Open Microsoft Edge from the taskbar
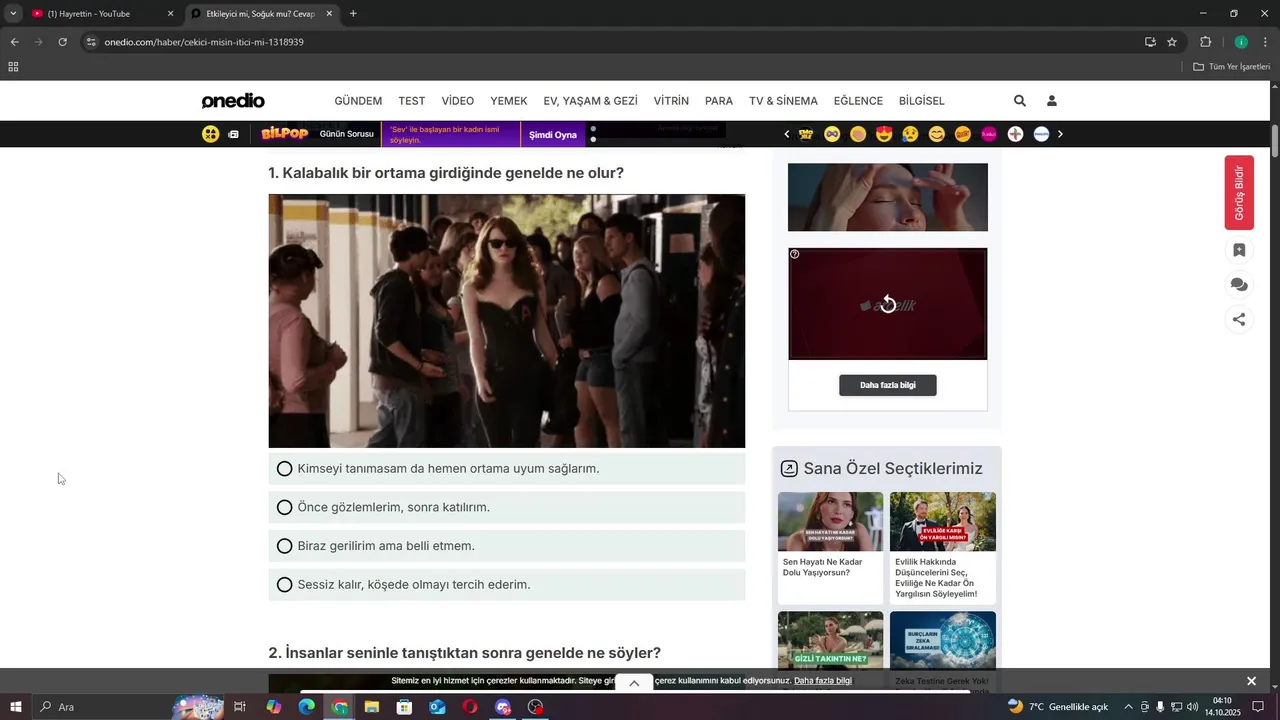The height and width of the screenshot is (720, 1280). [306, 707]
